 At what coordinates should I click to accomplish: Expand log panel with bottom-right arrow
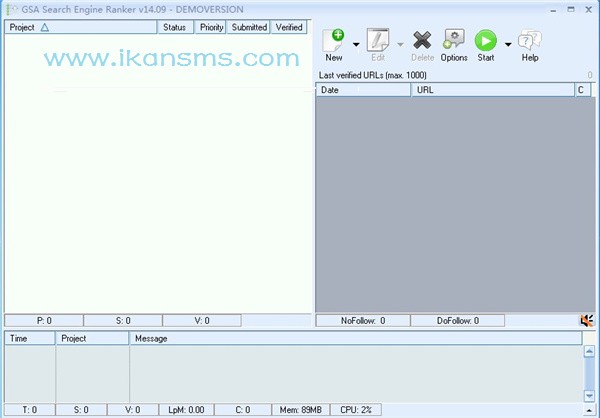589,410
